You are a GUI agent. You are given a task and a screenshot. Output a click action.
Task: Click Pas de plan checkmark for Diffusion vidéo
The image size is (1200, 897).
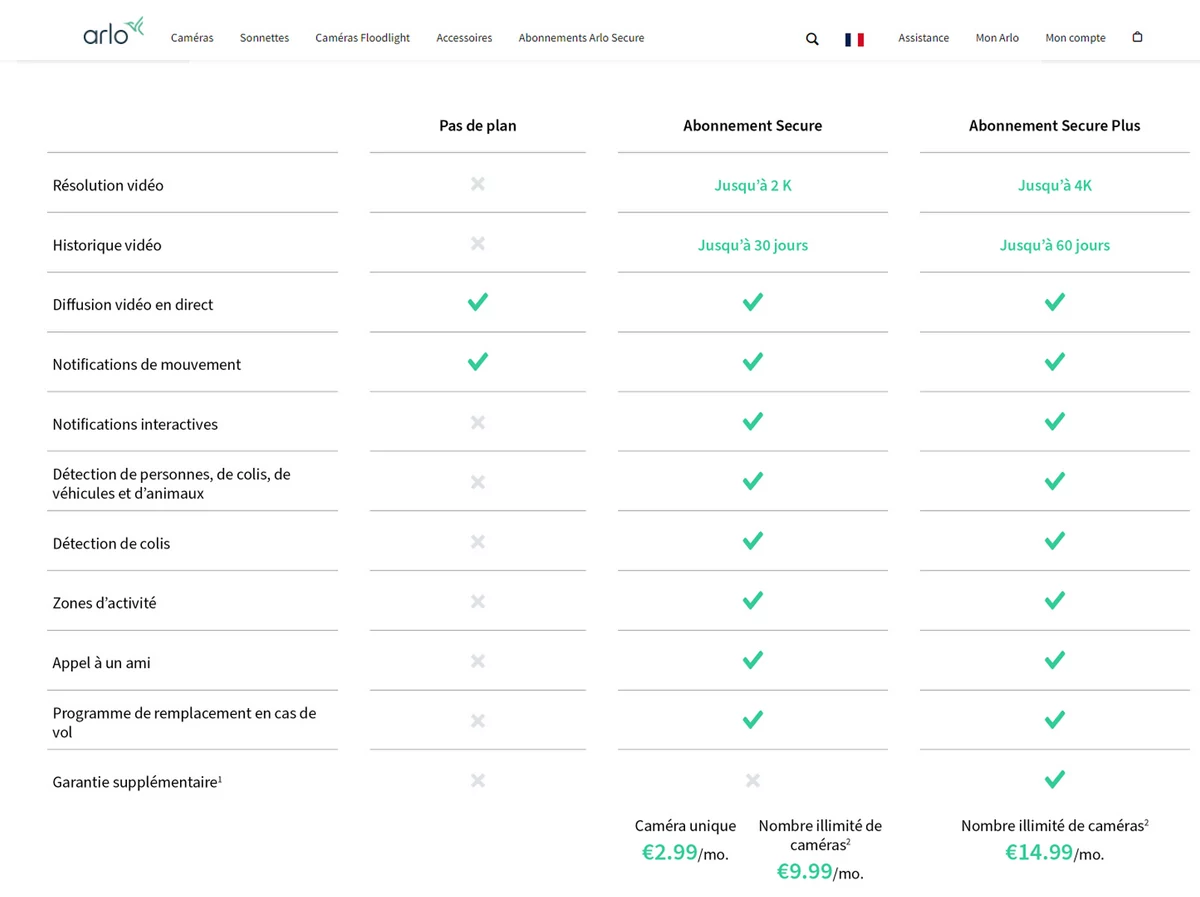[478, 302]
